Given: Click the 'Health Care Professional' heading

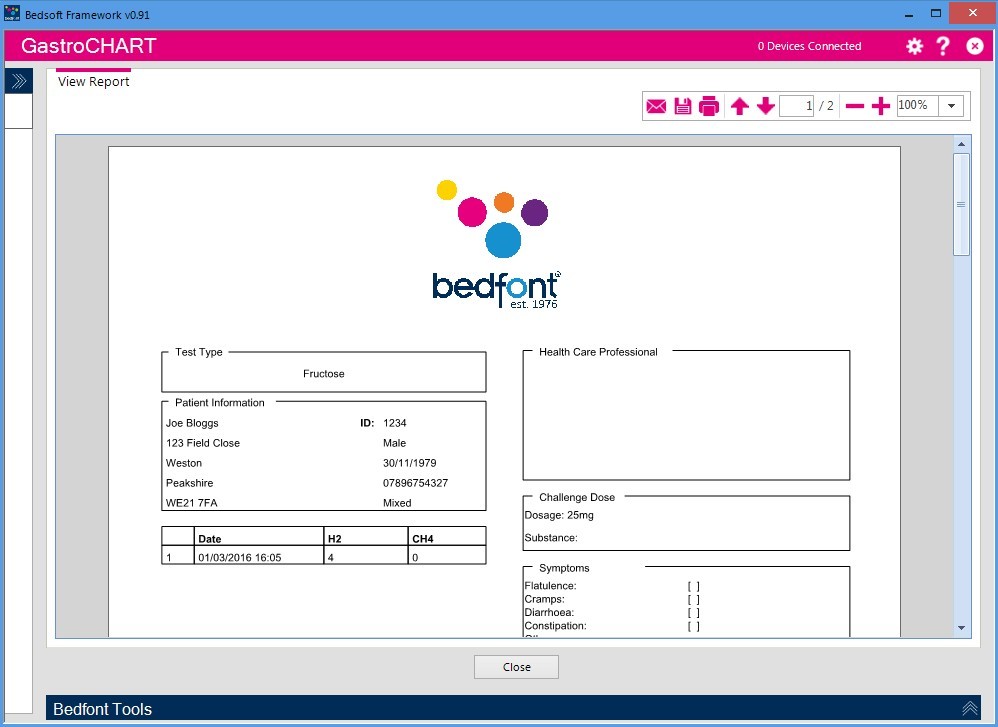Looking at the screenshot, I should pos(598,352).
